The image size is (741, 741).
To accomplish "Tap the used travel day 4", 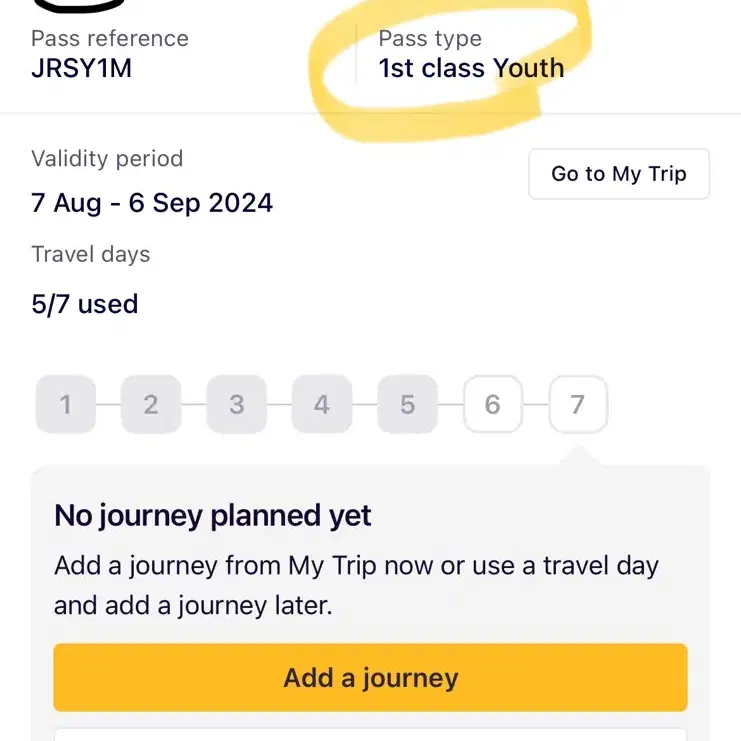I will [x=322, y=404].
